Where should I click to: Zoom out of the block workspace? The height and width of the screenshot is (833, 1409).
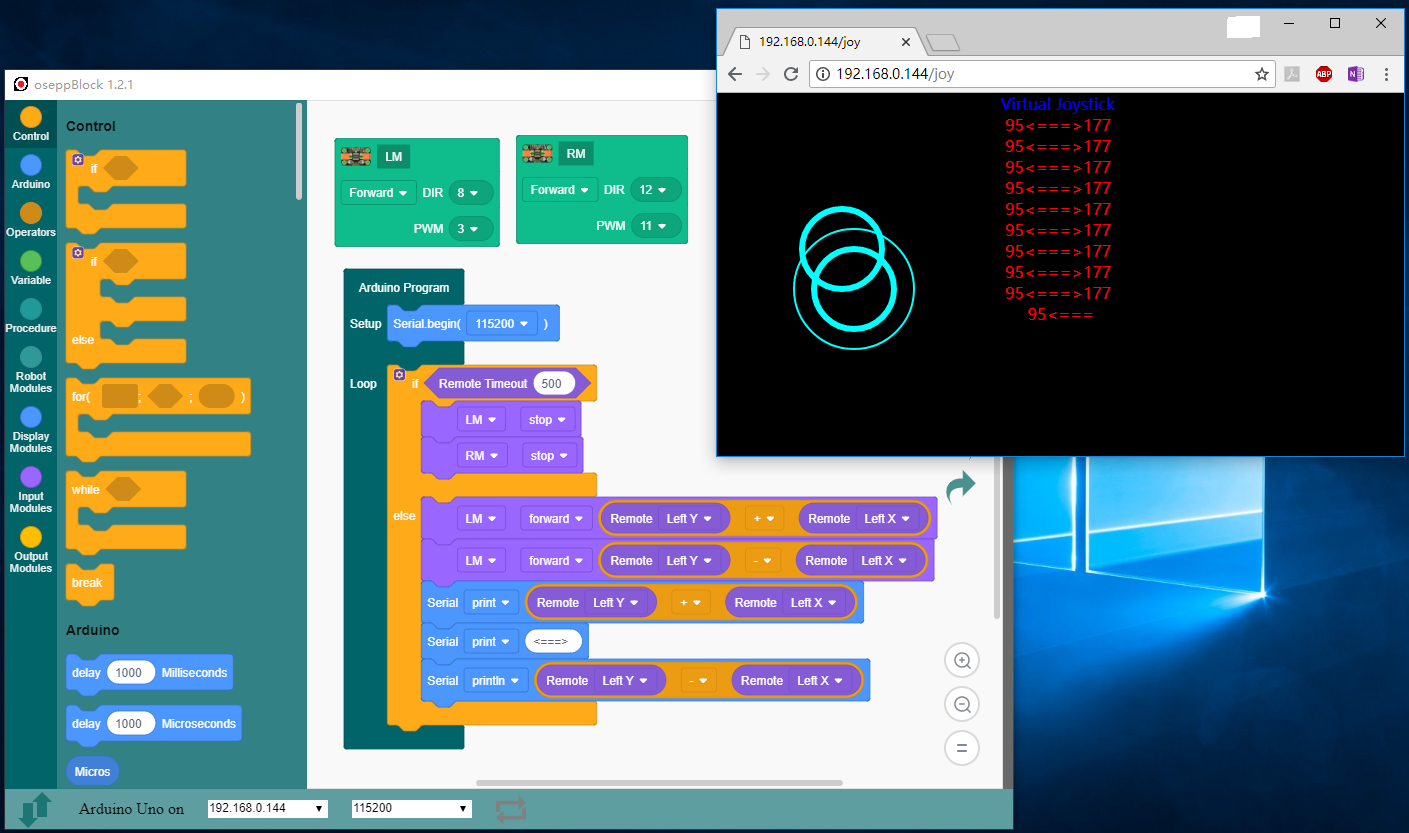[962, 704]
